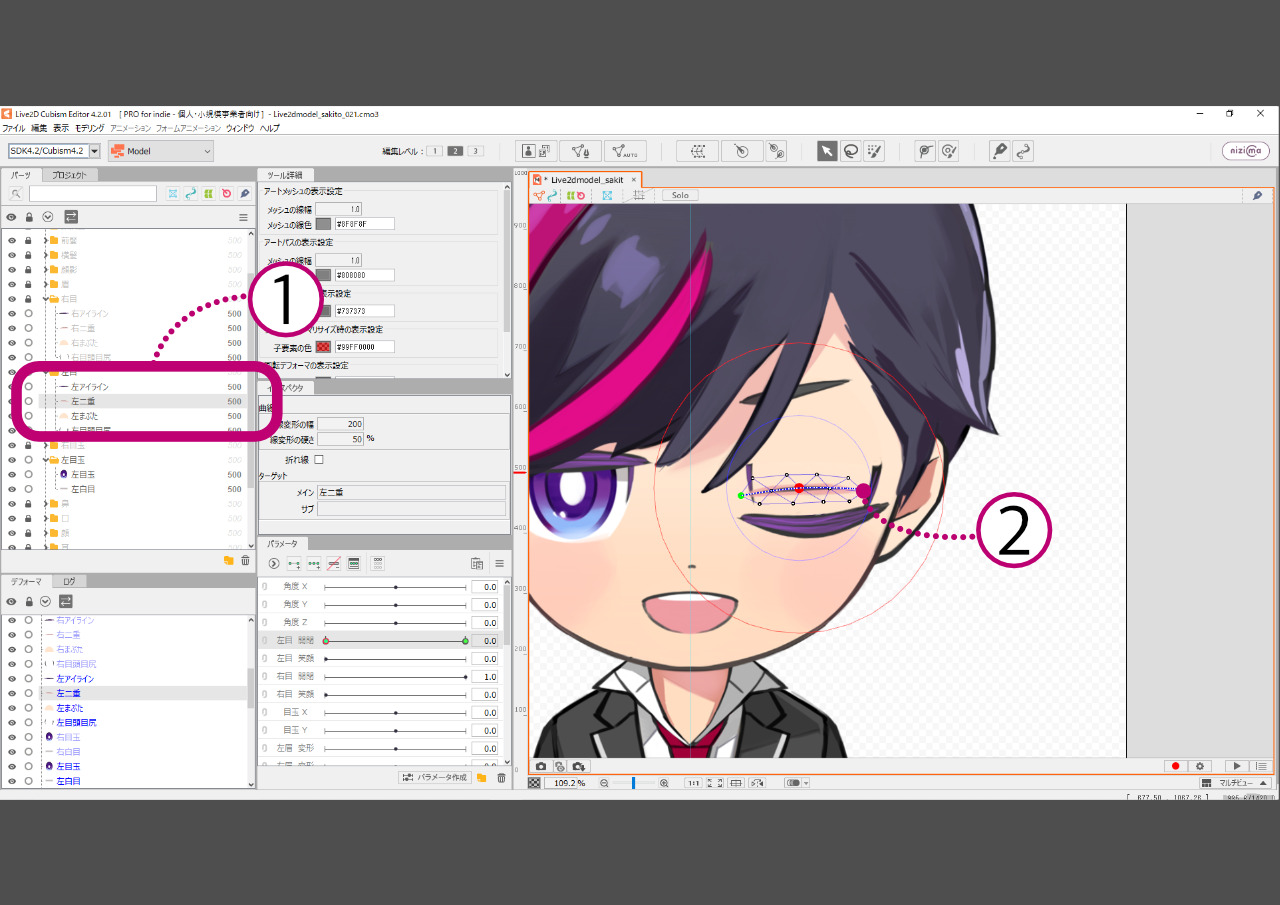
Task: Click the 子要素の色 red swatch
Action: point(323,347)
